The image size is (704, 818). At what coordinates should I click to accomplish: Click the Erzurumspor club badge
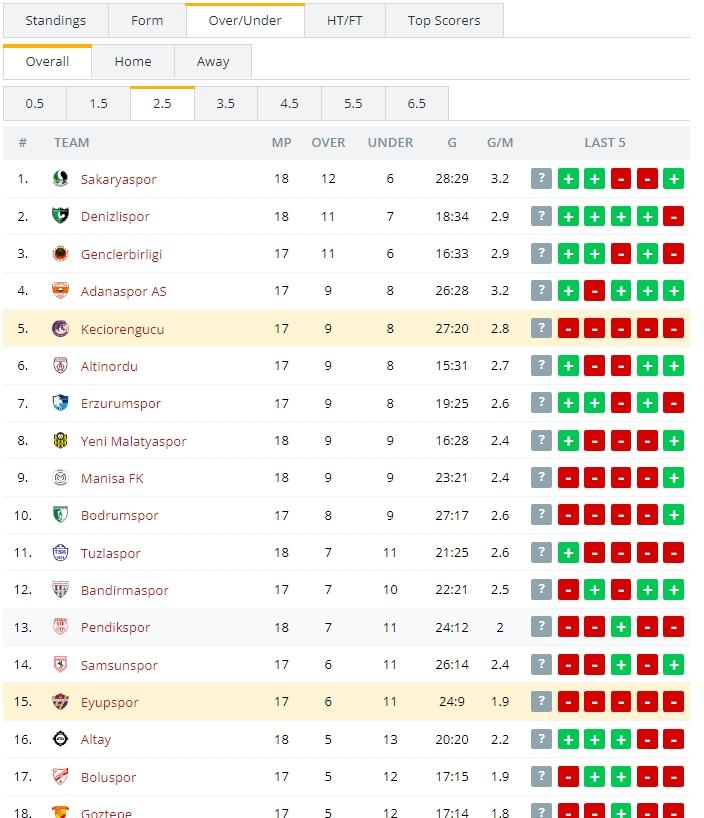pyautogui.click(x=60, y=403)
